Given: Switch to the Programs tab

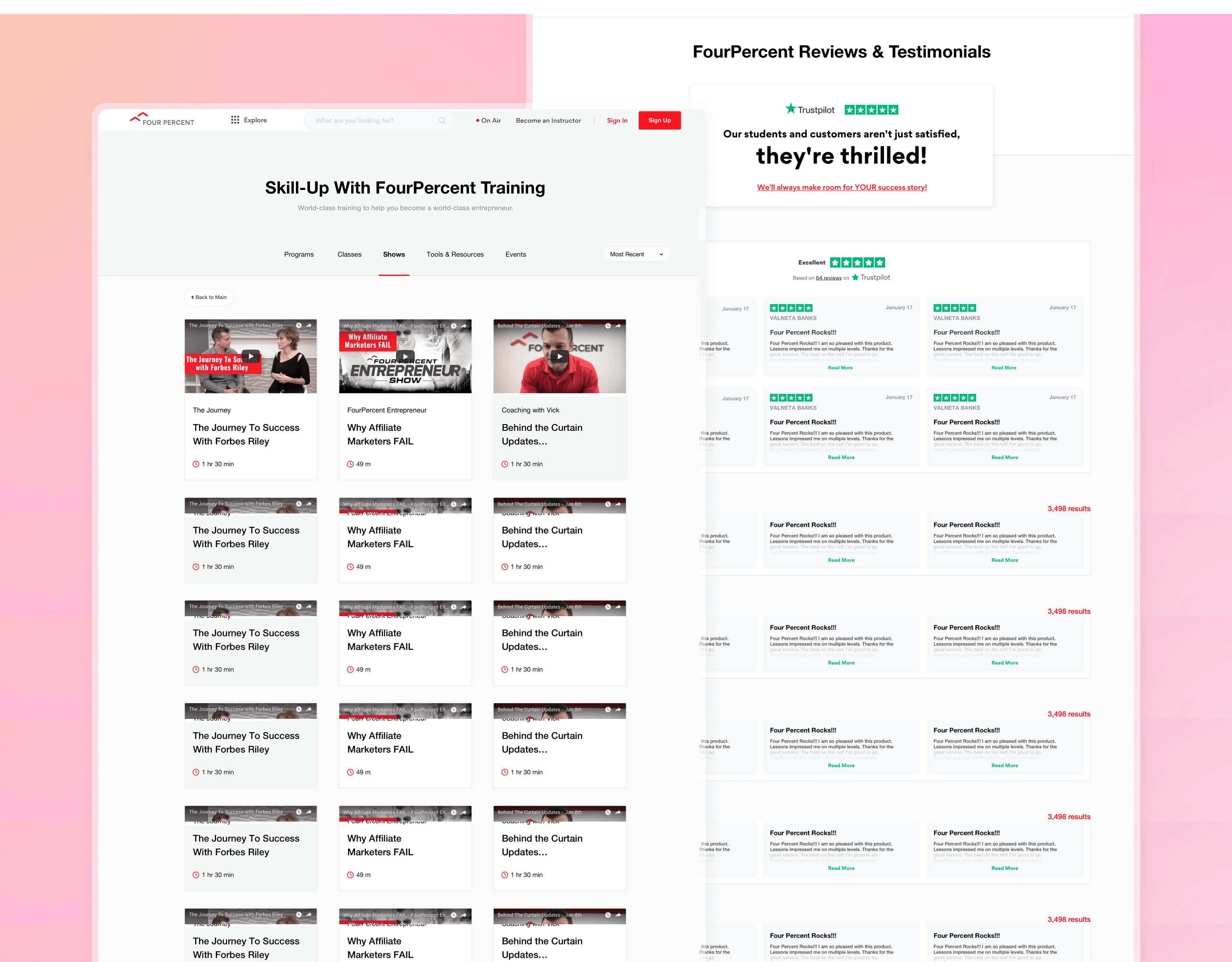Looking at the screenshot, I should pyautogui.click(x=298, y=254).
